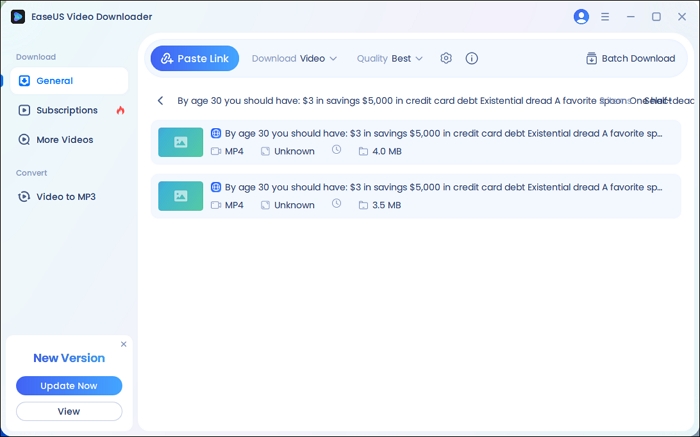
Task: Open settings via the gear icon
Action: click(x=446, y=59)
